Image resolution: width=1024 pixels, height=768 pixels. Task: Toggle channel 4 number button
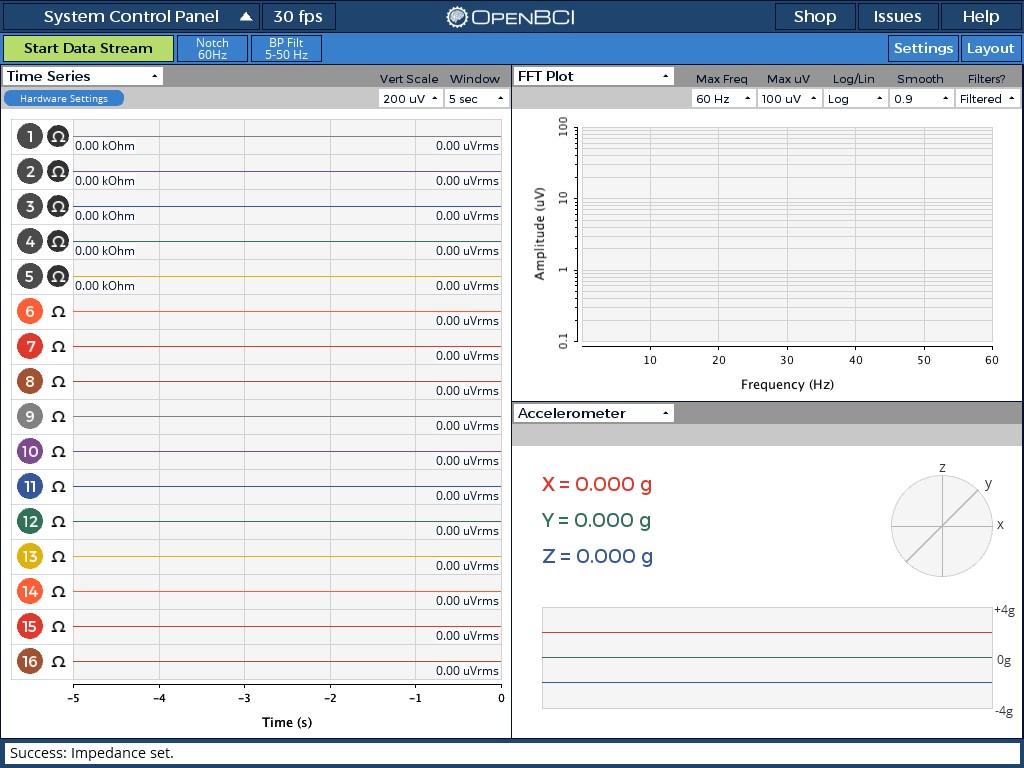(x=29, y=242)
